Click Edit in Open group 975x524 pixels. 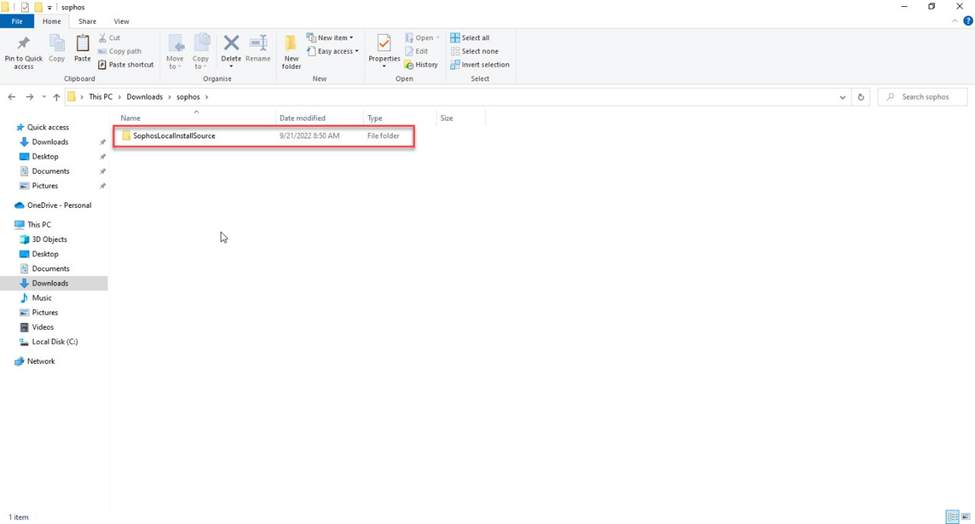[x=416, y=52]
